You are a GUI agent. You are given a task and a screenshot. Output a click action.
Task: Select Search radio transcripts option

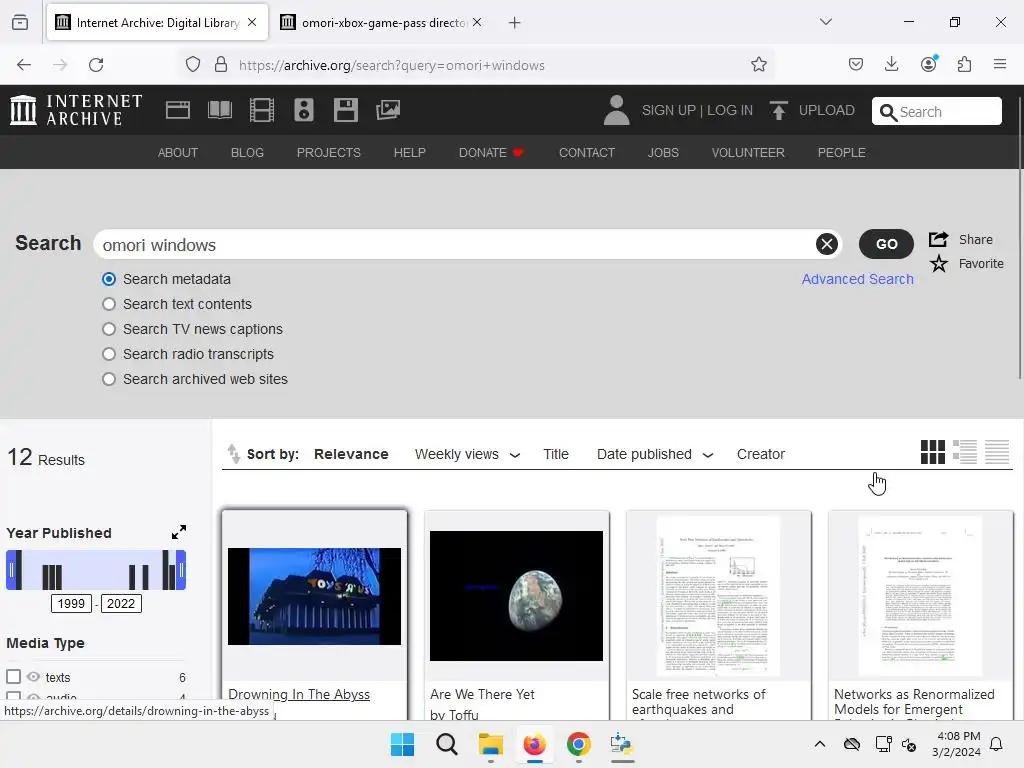click(109, 354)
